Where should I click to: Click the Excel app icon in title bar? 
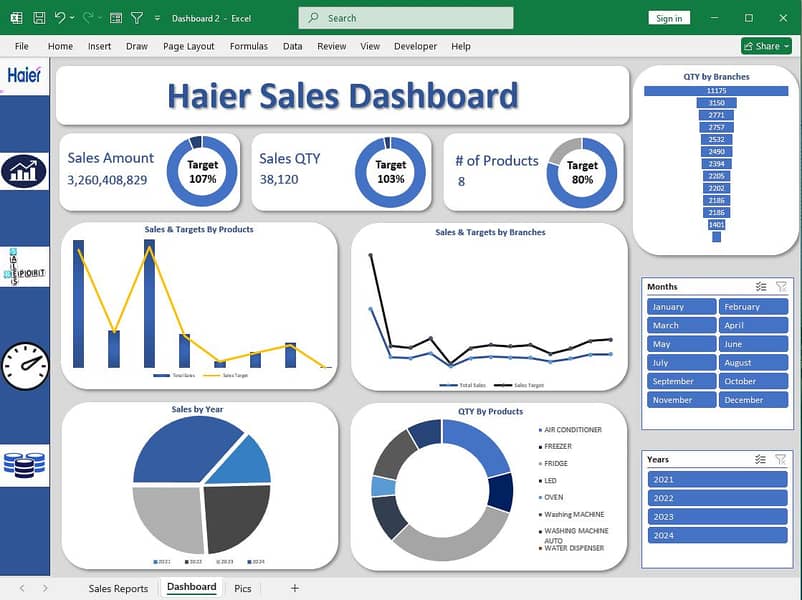pos(16,18)
